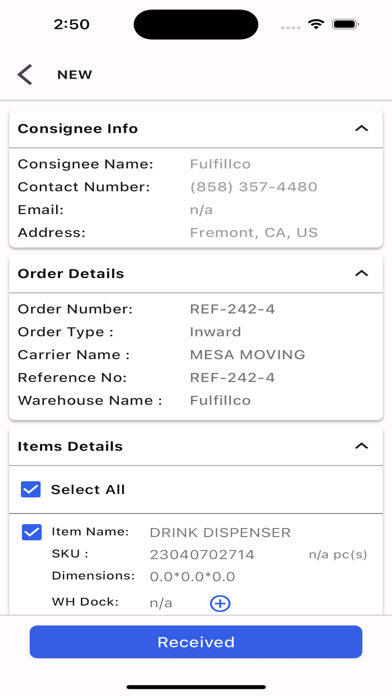The image size is (392, 696).
Task: Tap the NEW header title
Action: pyautogui.click(x=75, y=75)
